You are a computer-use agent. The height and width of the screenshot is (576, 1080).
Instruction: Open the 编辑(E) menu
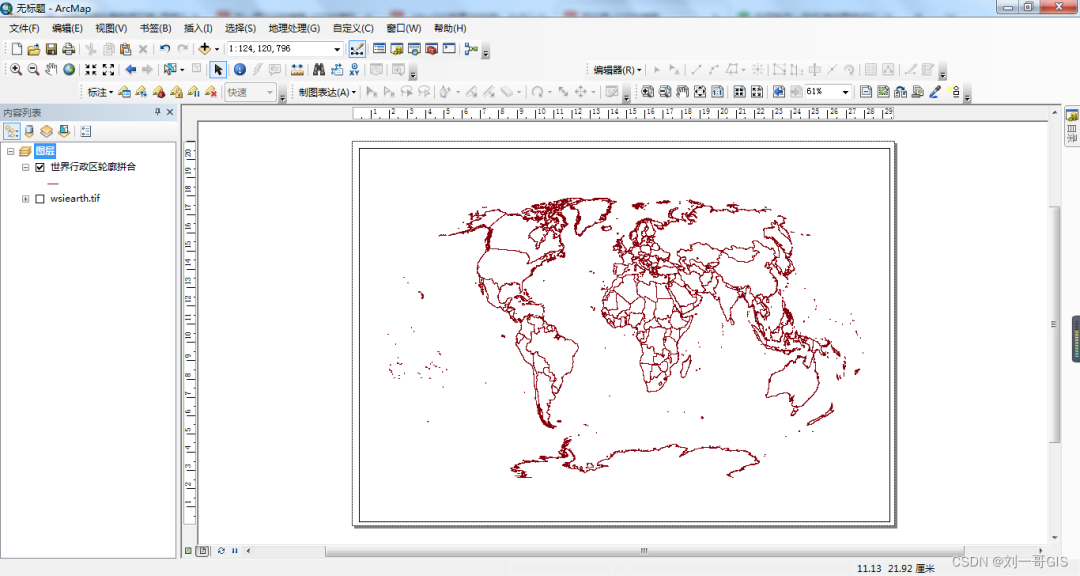click(67, 28)
